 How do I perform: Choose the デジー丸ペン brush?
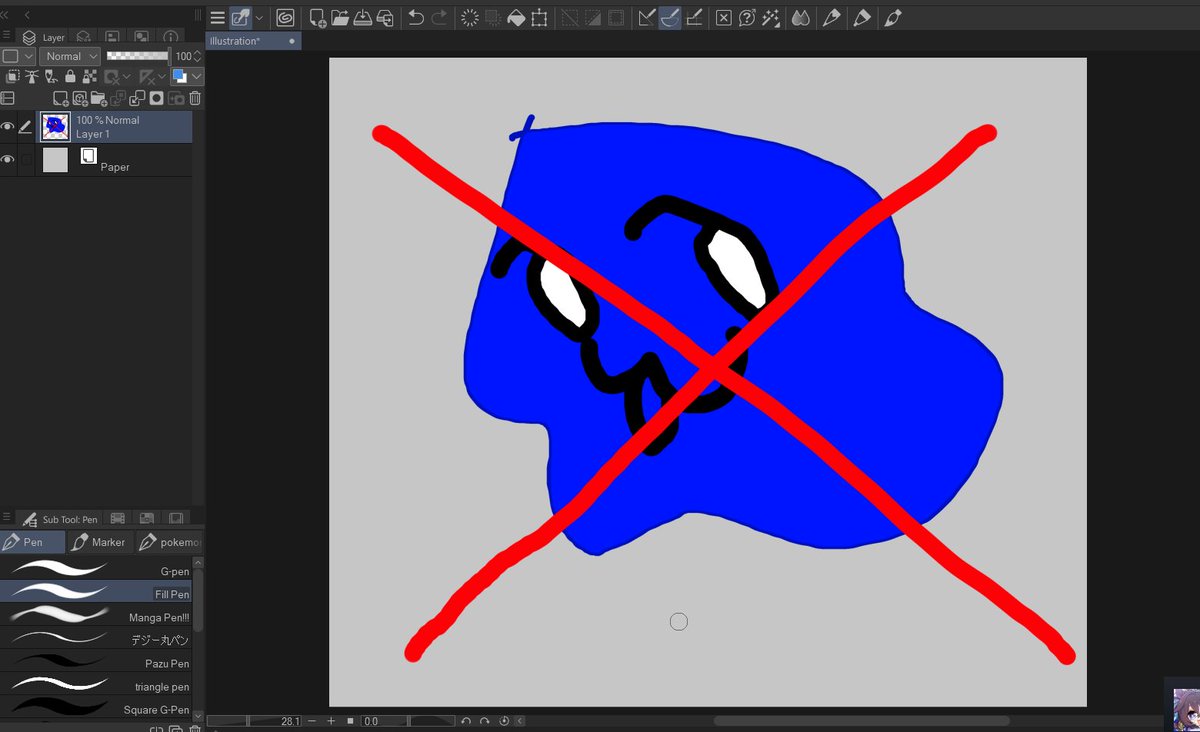[x=96, y=639]
